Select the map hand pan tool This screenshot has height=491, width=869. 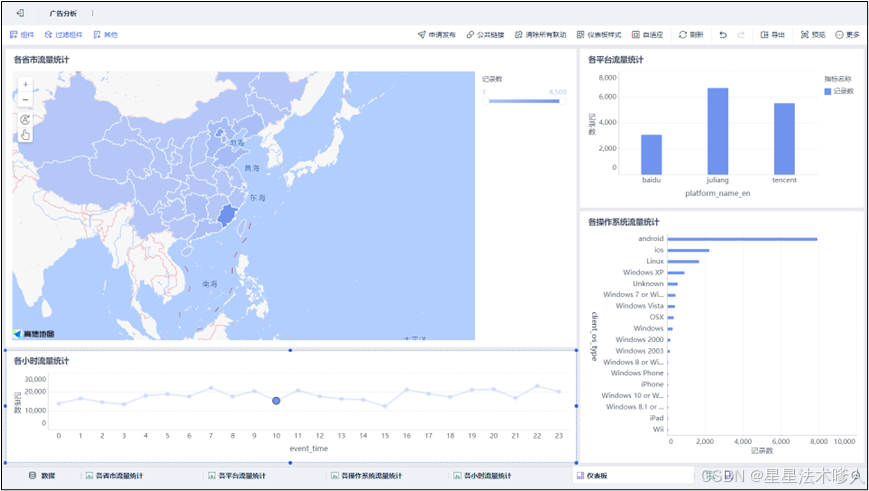25,135
